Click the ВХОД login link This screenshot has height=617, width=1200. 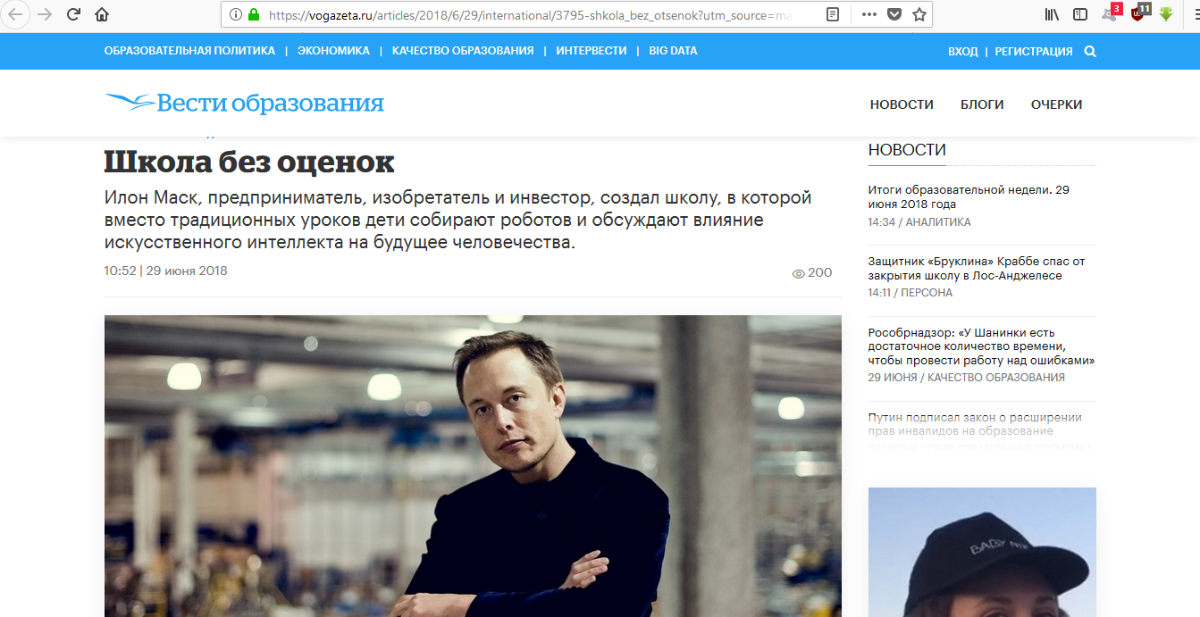(x=963, y=51)
